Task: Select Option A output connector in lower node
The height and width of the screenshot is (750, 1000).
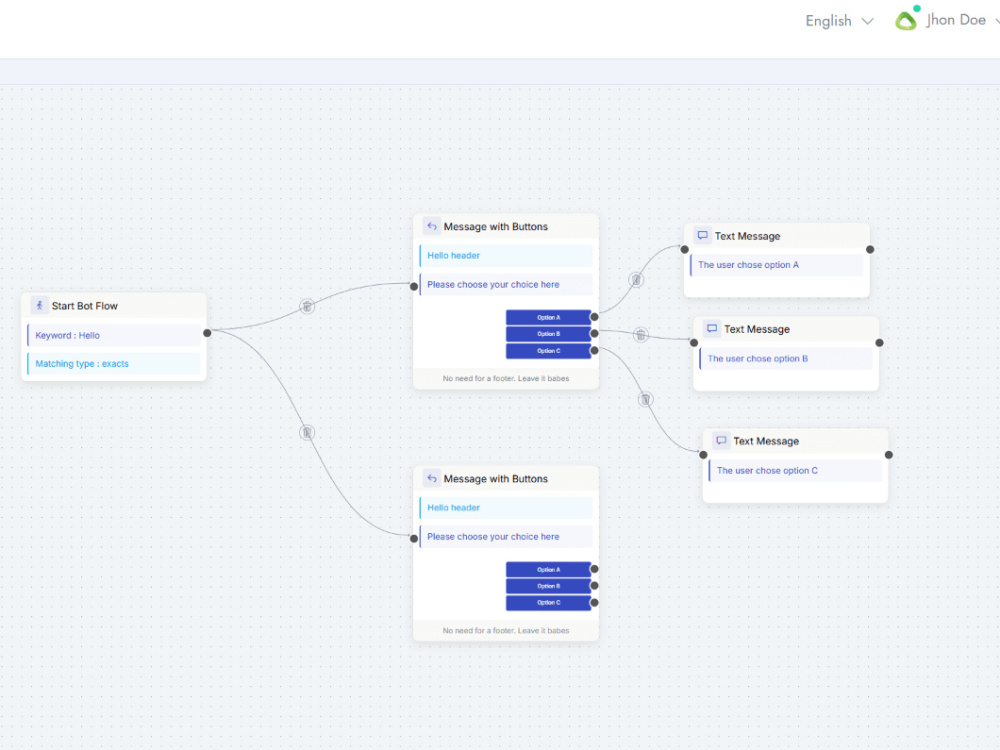Action: click(x=594, y=568)
